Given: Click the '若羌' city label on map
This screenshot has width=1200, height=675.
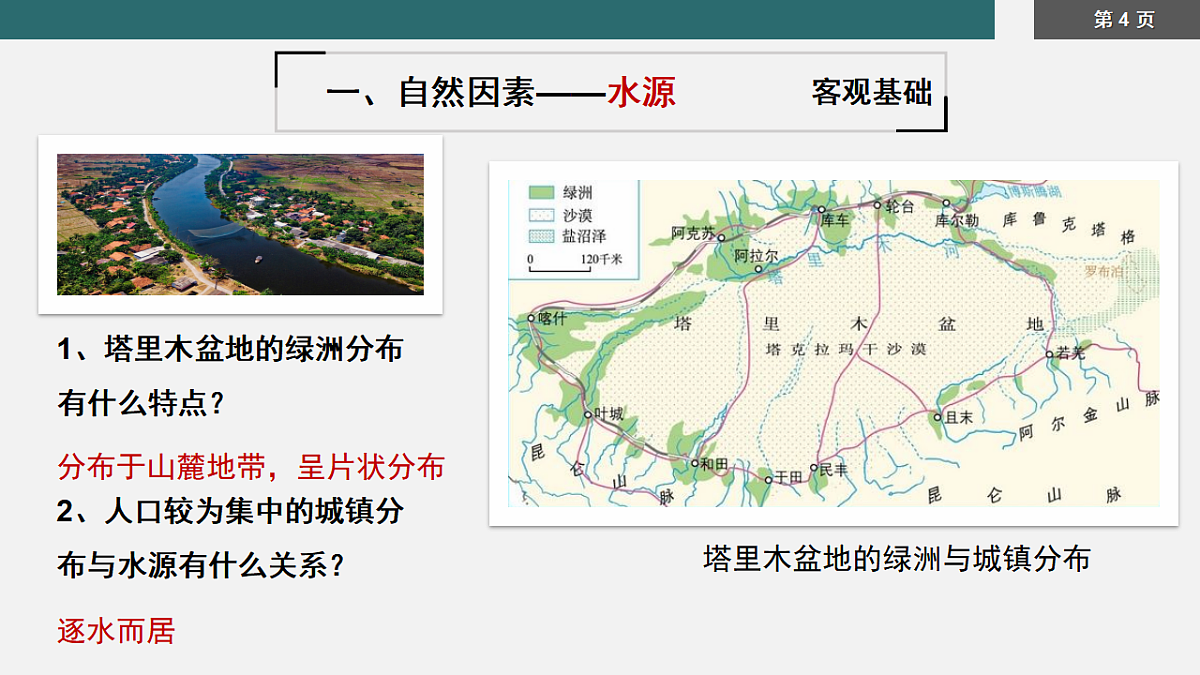Looking at the screenshot, I should click(1070, 353).
